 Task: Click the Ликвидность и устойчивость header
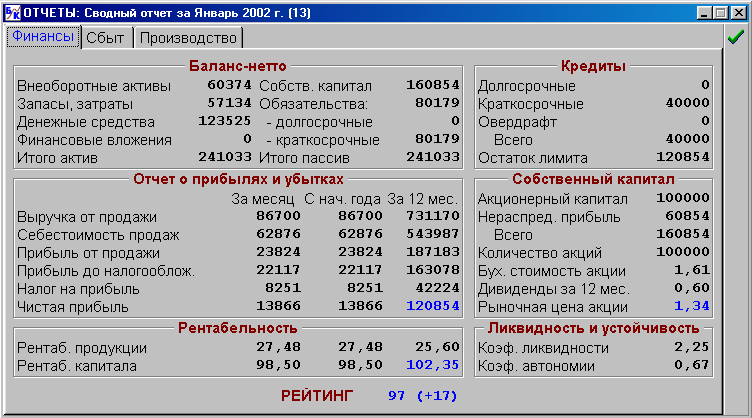593,328
